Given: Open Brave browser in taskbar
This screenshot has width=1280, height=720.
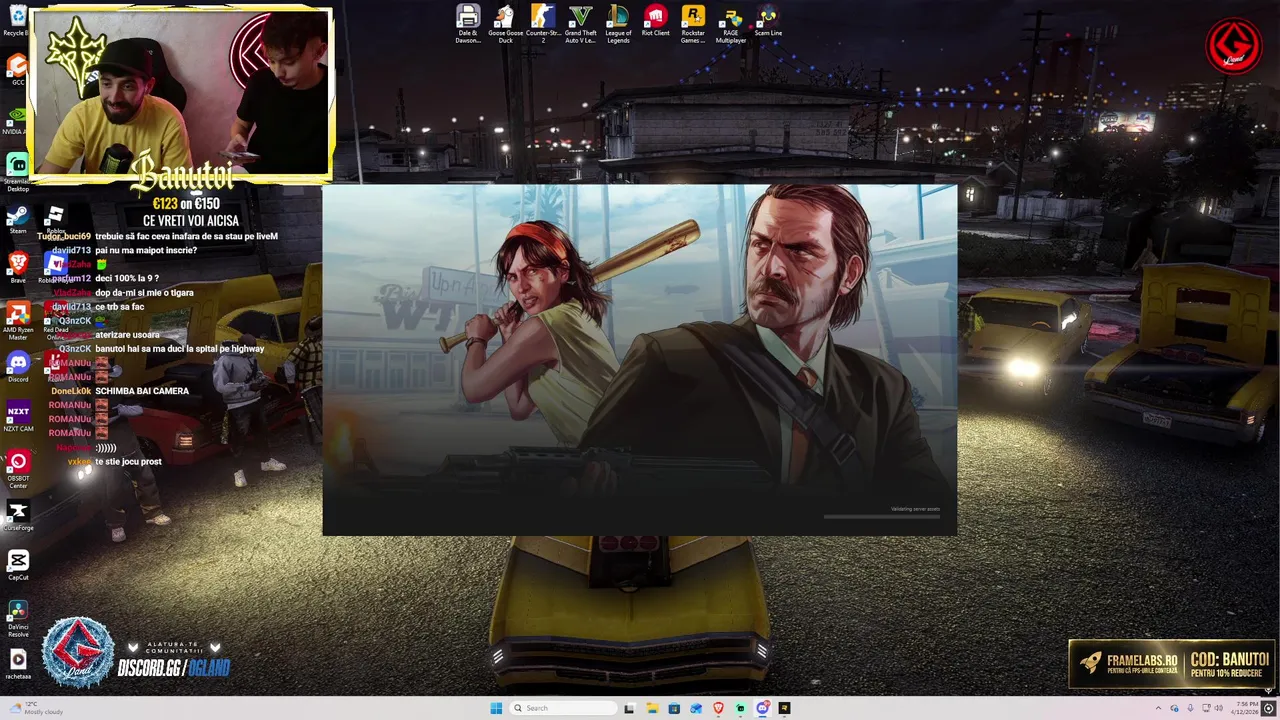Looking at the screenshot, I should click(x=718, y=708).
